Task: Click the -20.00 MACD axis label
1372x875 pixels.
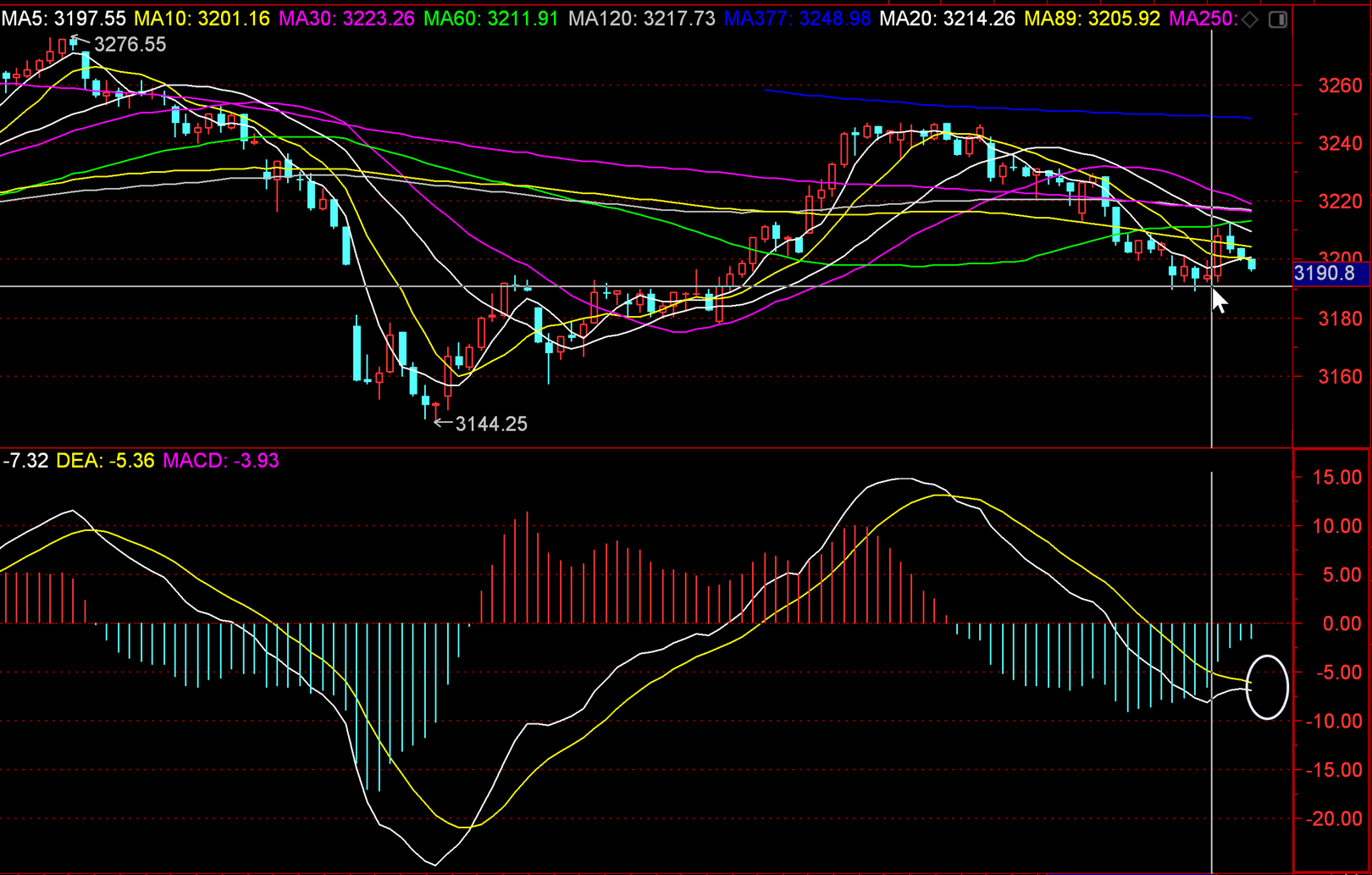Action: coord(1334,819)
